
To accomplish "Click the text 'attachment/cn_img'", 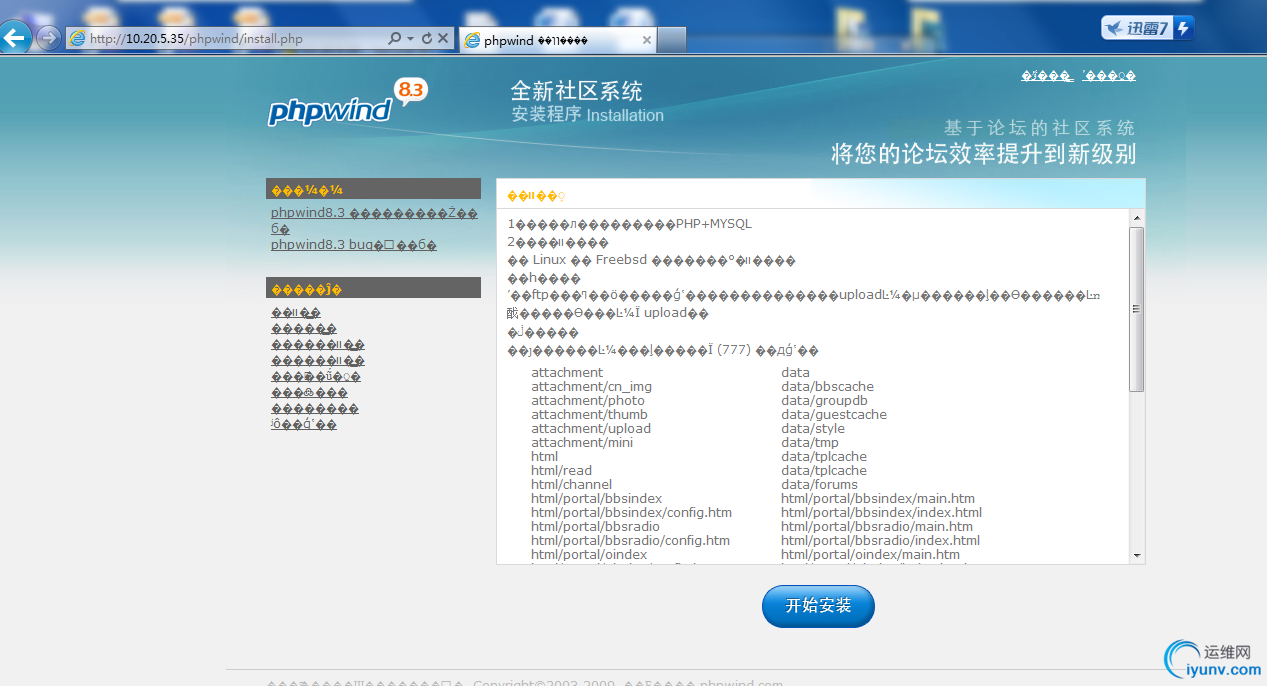I will coord(591,387).
